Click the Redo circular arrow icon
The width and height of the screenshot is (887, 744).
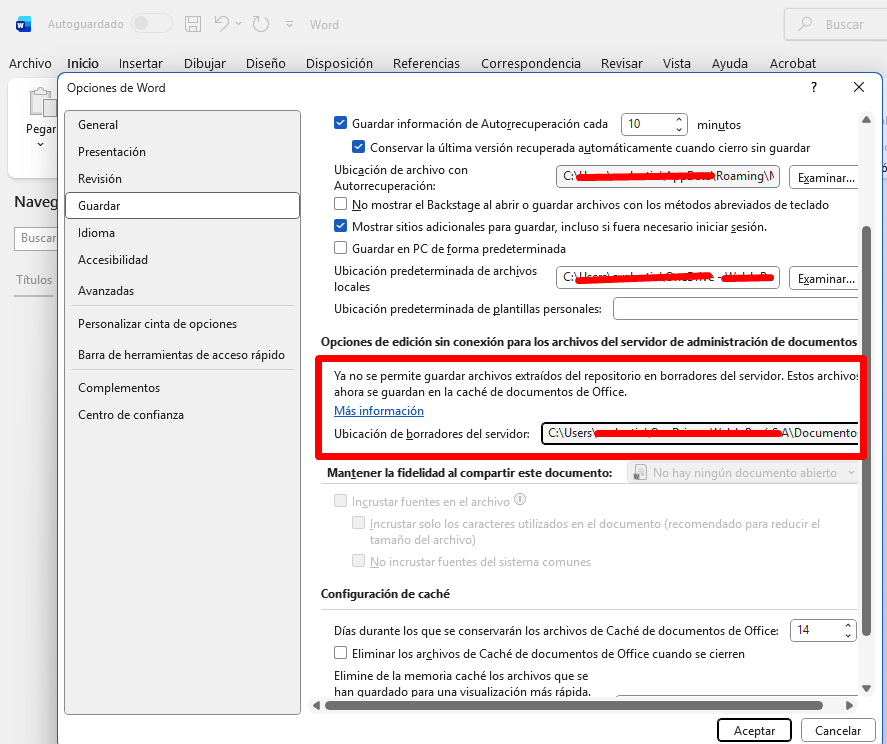(260, 24)
